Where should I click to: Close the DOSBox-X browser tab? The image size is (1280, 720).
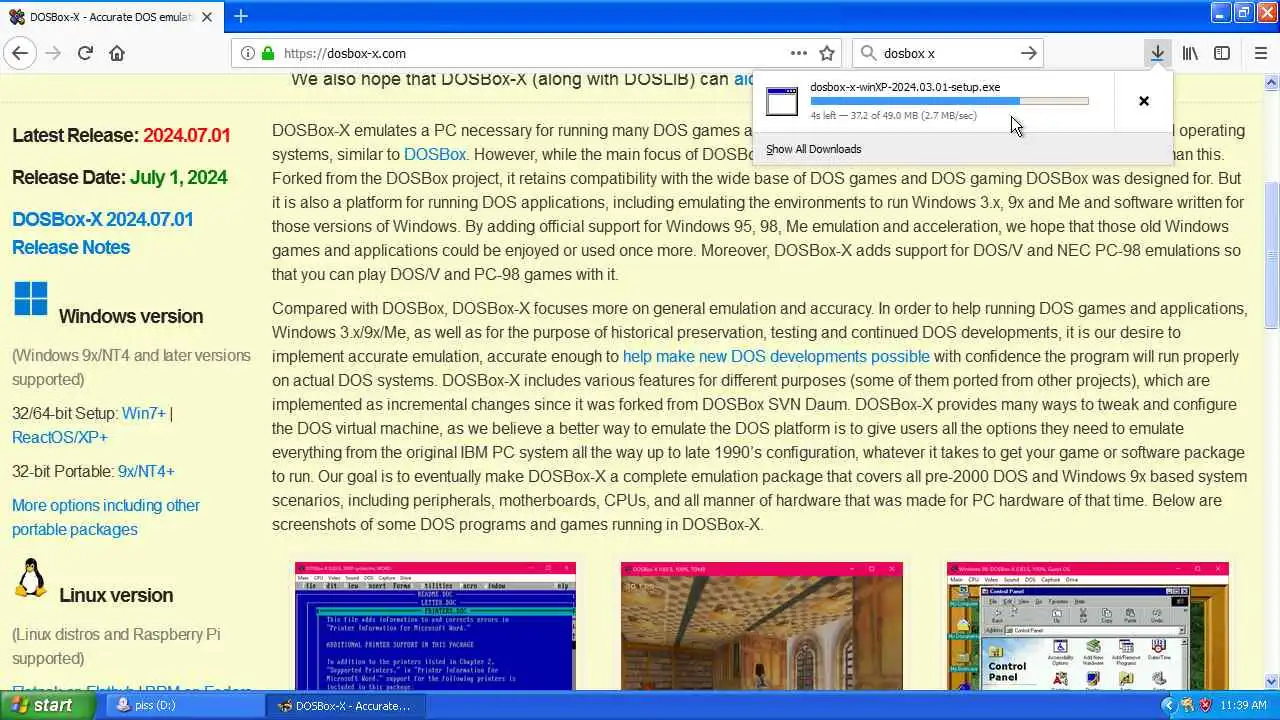207,17
